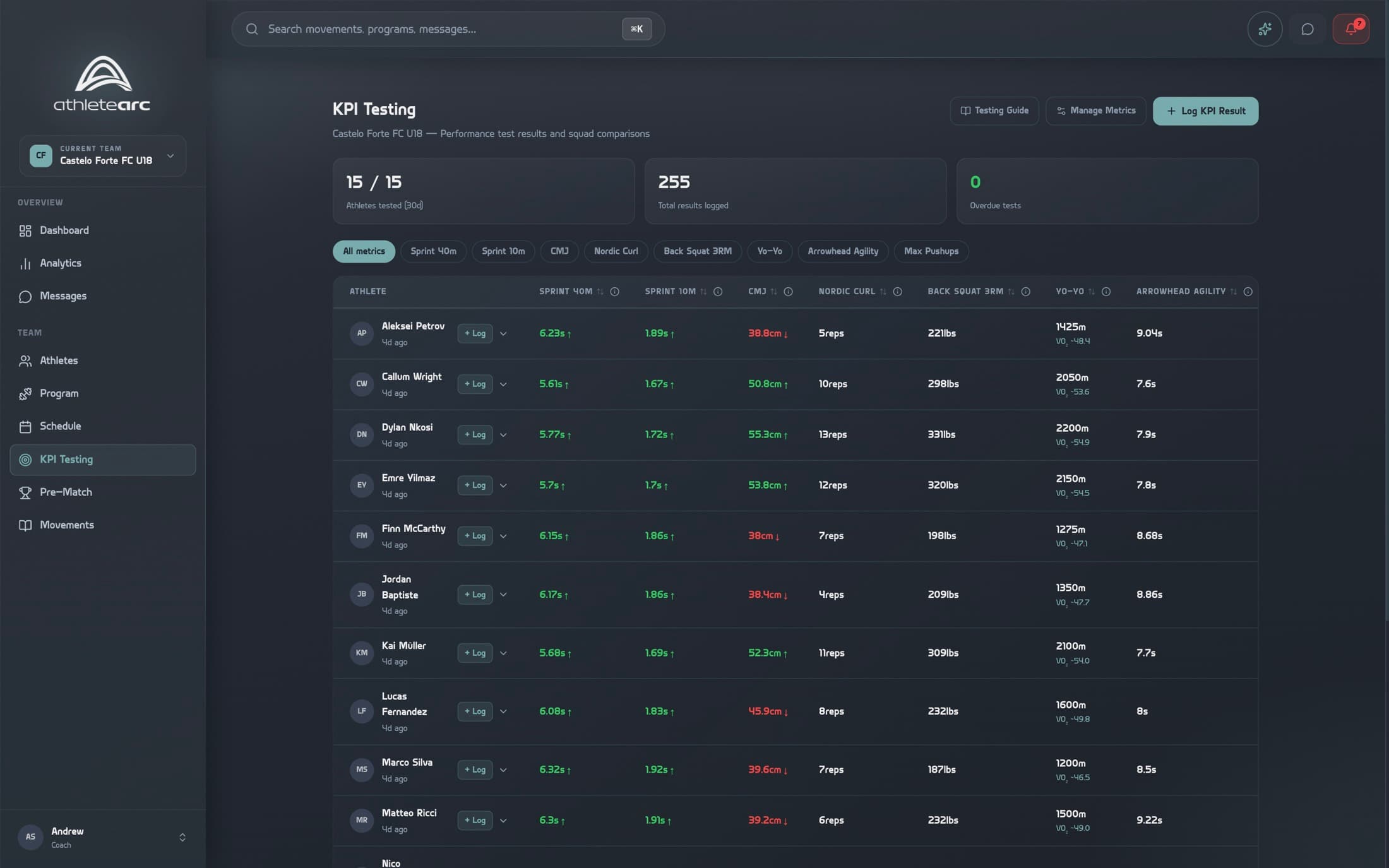Click Aleksei Petrov's AP avatar
This screenshot has height=868, width=1389.
point(362,333)
